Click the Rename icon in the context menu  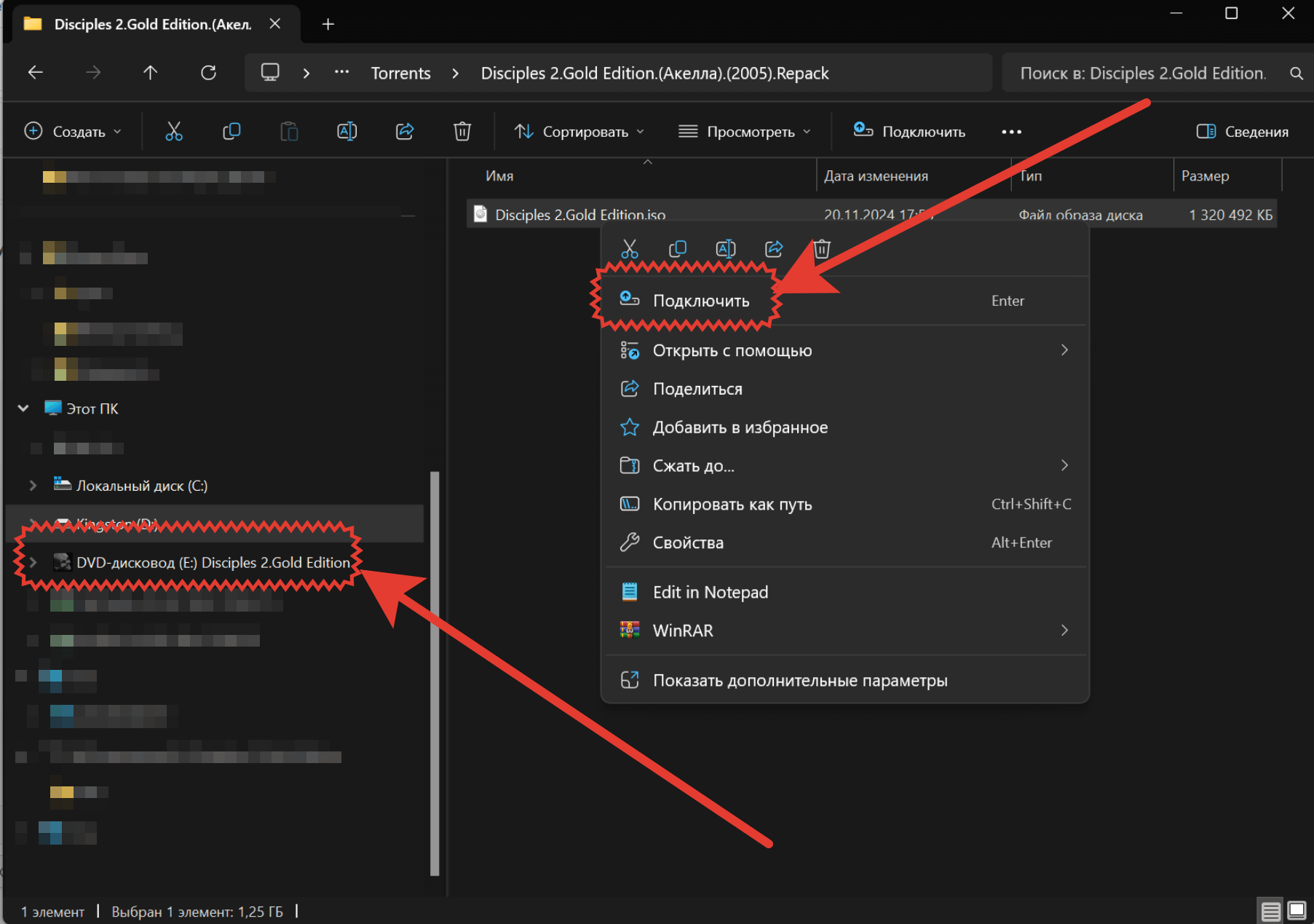[726, 249]
